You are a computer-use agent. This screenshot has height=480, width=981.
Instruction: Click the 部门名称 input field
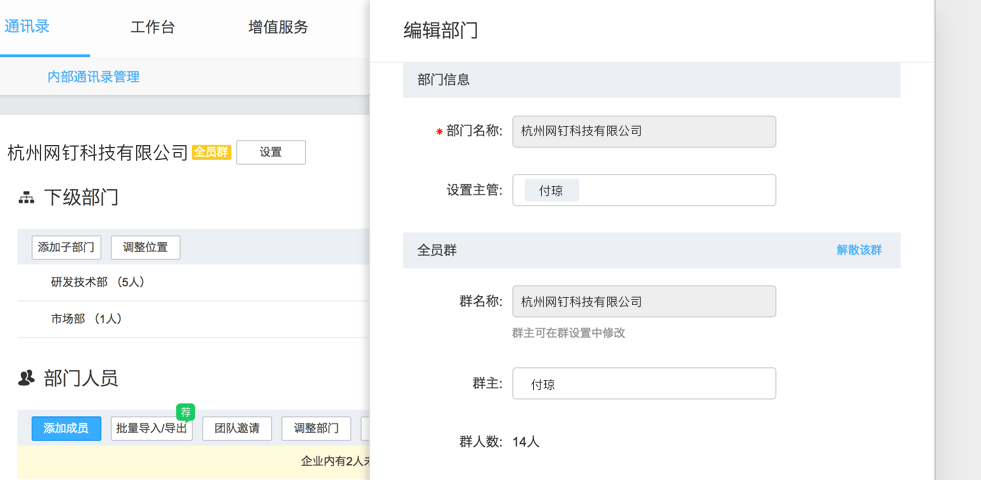point(644,131)
